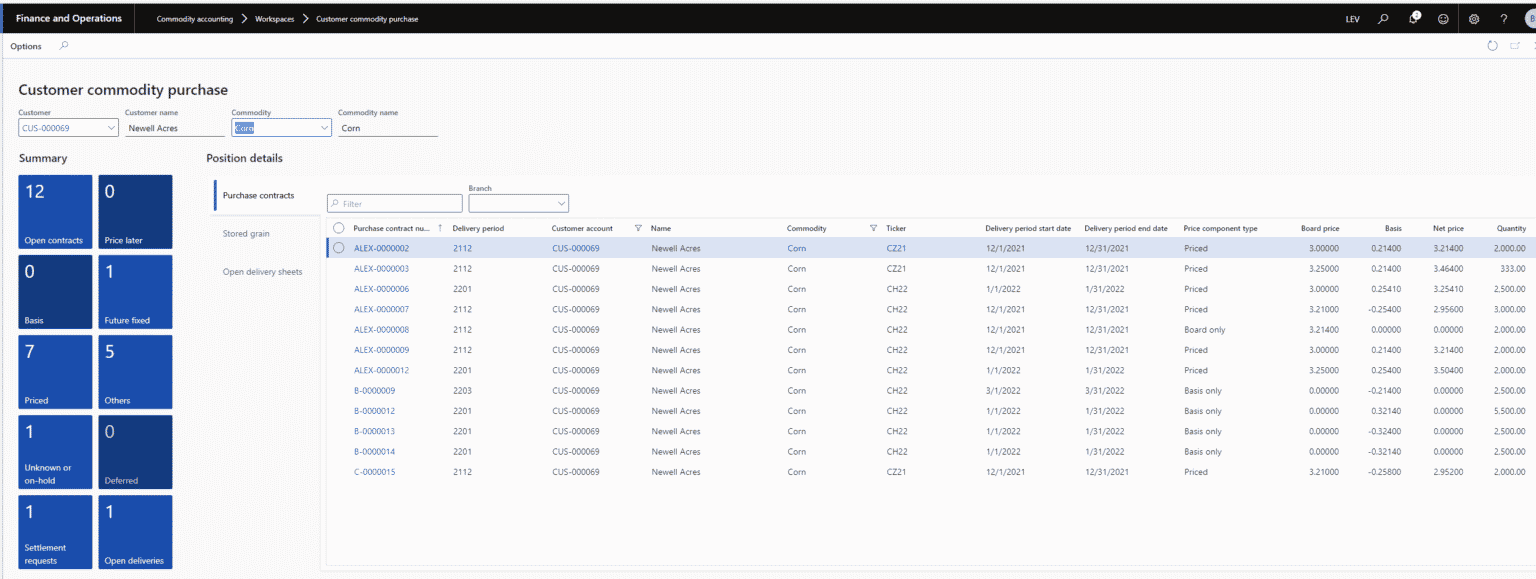1536x579 pixels.
Task: Open page in new window icon
Action: tap(1514, 45)
